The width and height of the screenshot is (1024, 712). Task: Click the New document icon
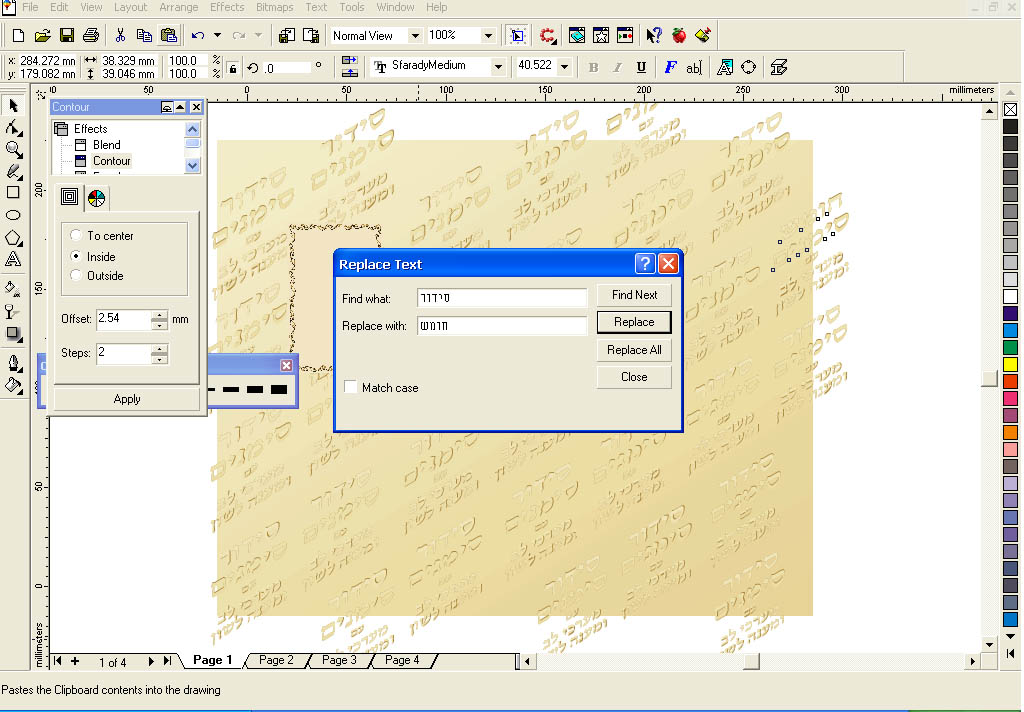click(18, 36)
